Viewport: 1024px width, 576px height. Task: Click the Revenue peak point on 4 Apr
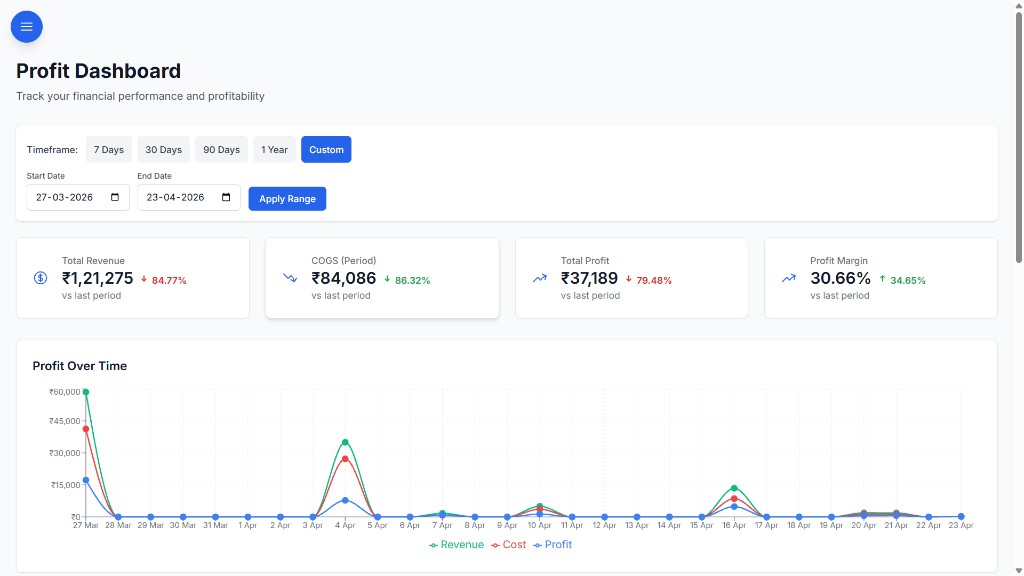coord(345,442)
